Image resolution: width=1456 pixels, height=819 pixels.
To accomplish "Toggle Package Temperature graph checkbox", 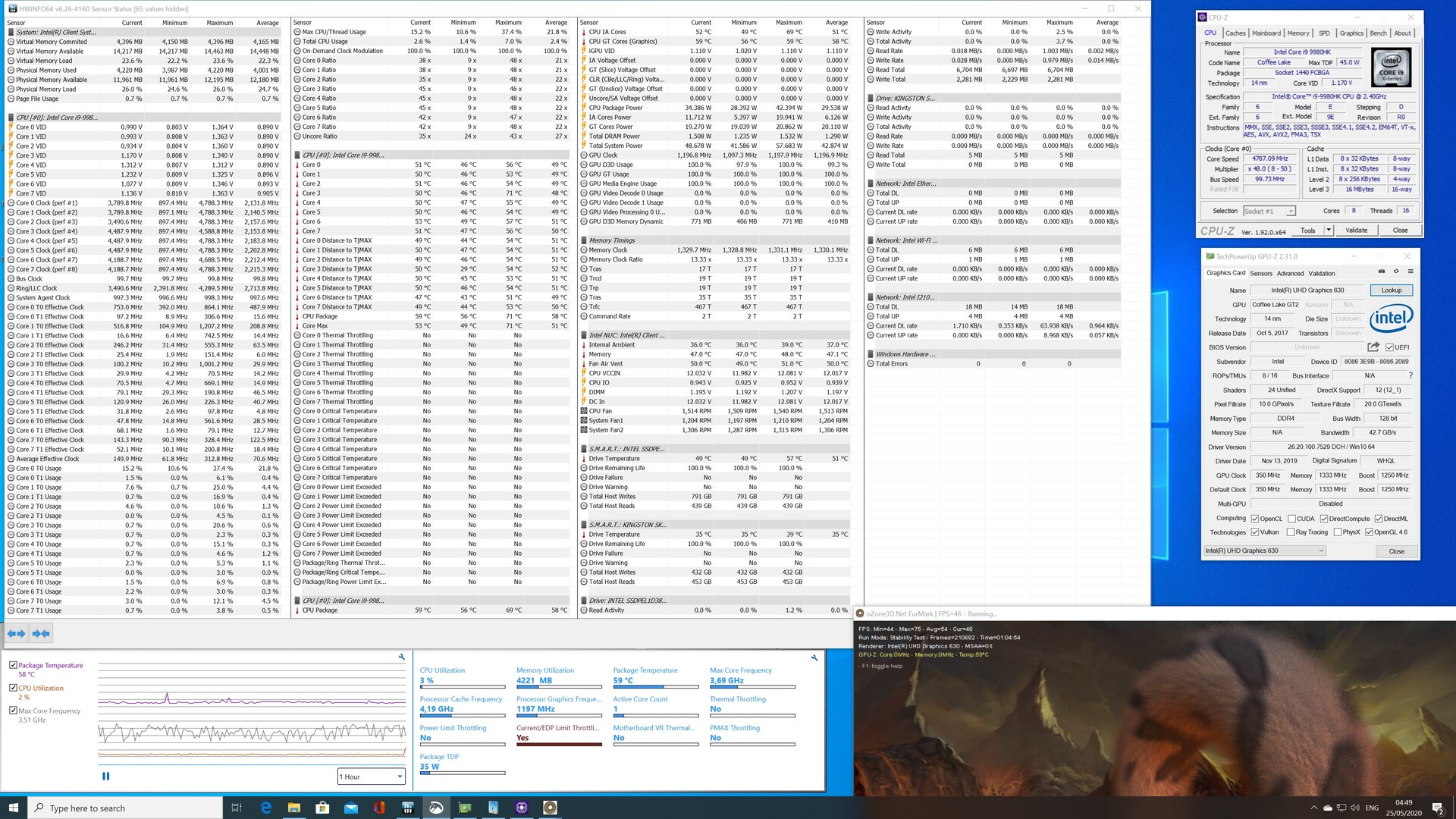I will [13, 665].
